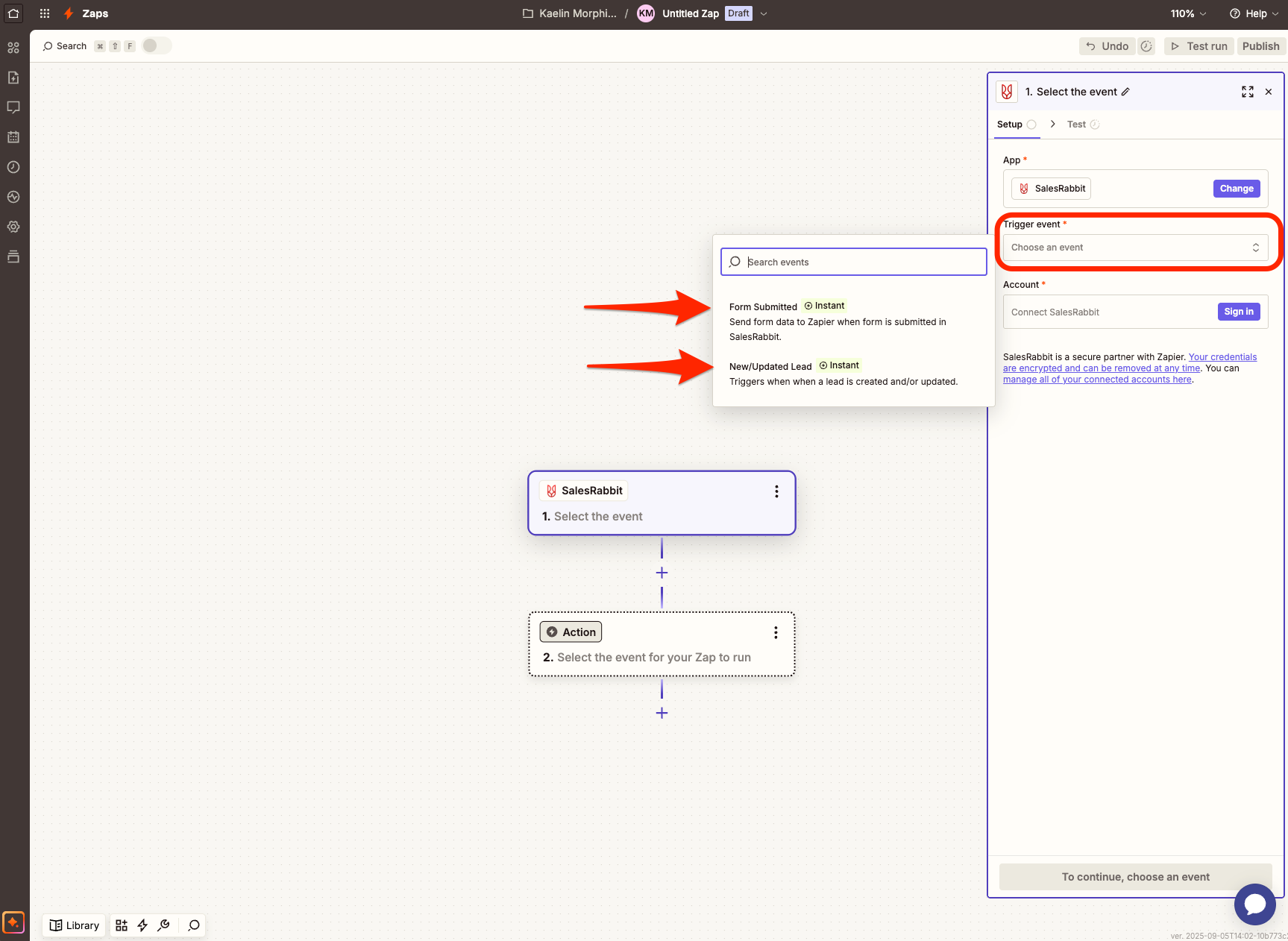Click Sign in to connect SalesRabbit
The image size is (1288, 941).
pyautogui.click(x=1238, y=312)
